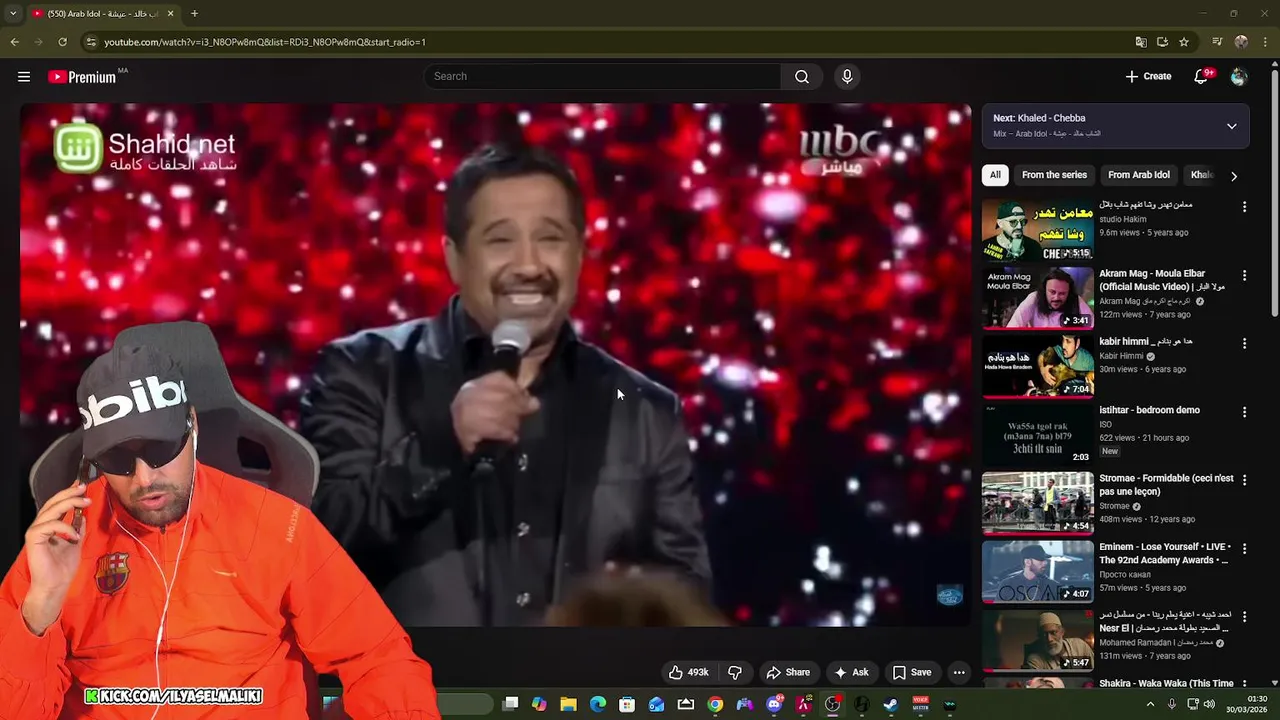Open options for the kabir himmi video
This screenshot has height=720, width=1280.
tap(1244, 343)
